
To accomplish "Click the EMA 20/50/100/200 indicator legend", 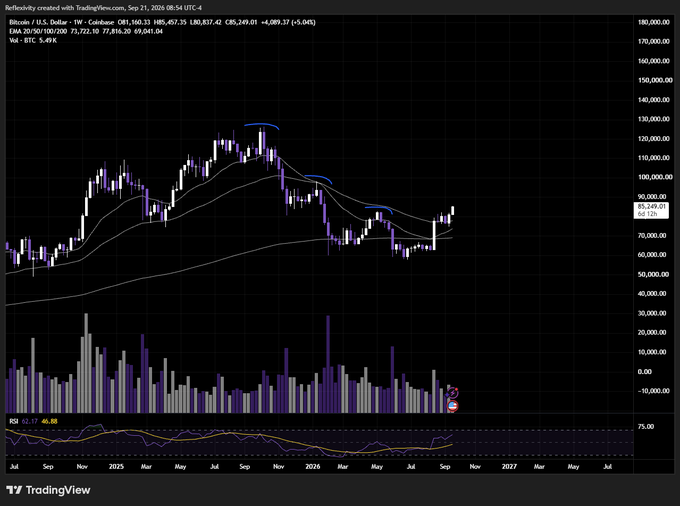I will [38, 31].
